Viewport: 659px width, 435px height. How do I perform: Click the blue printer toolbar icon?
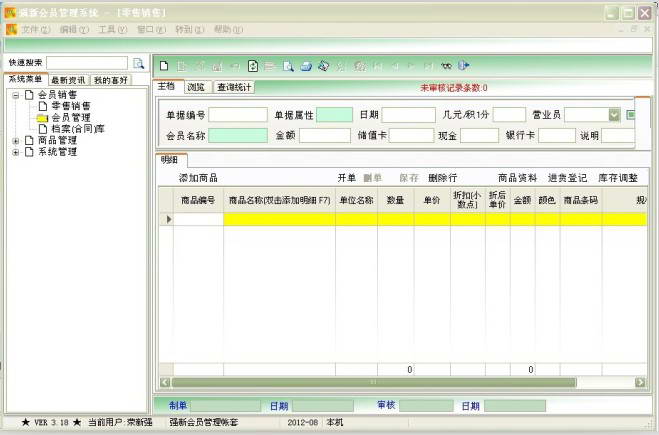(306, 66)
